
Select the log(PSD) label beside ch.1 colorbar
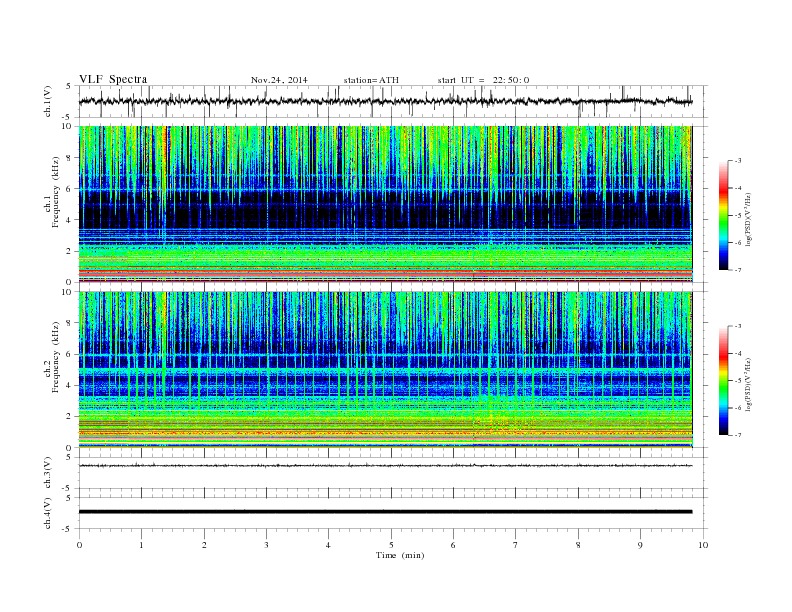click(749, 218)
